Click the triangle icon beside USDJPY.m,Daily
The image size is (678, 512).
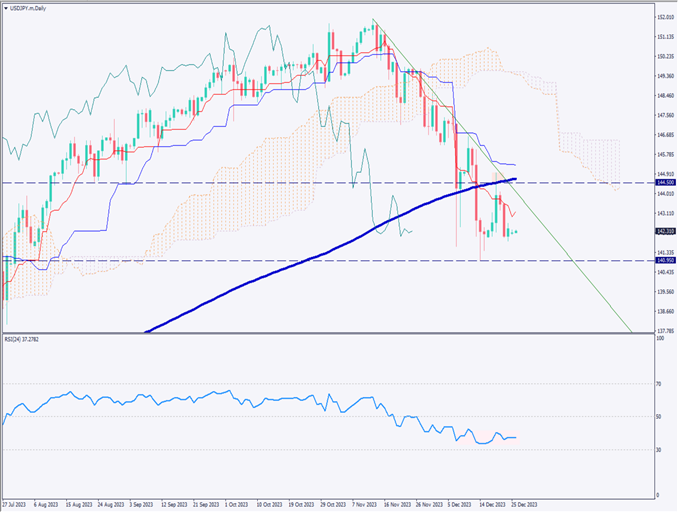tap(6, 6)
